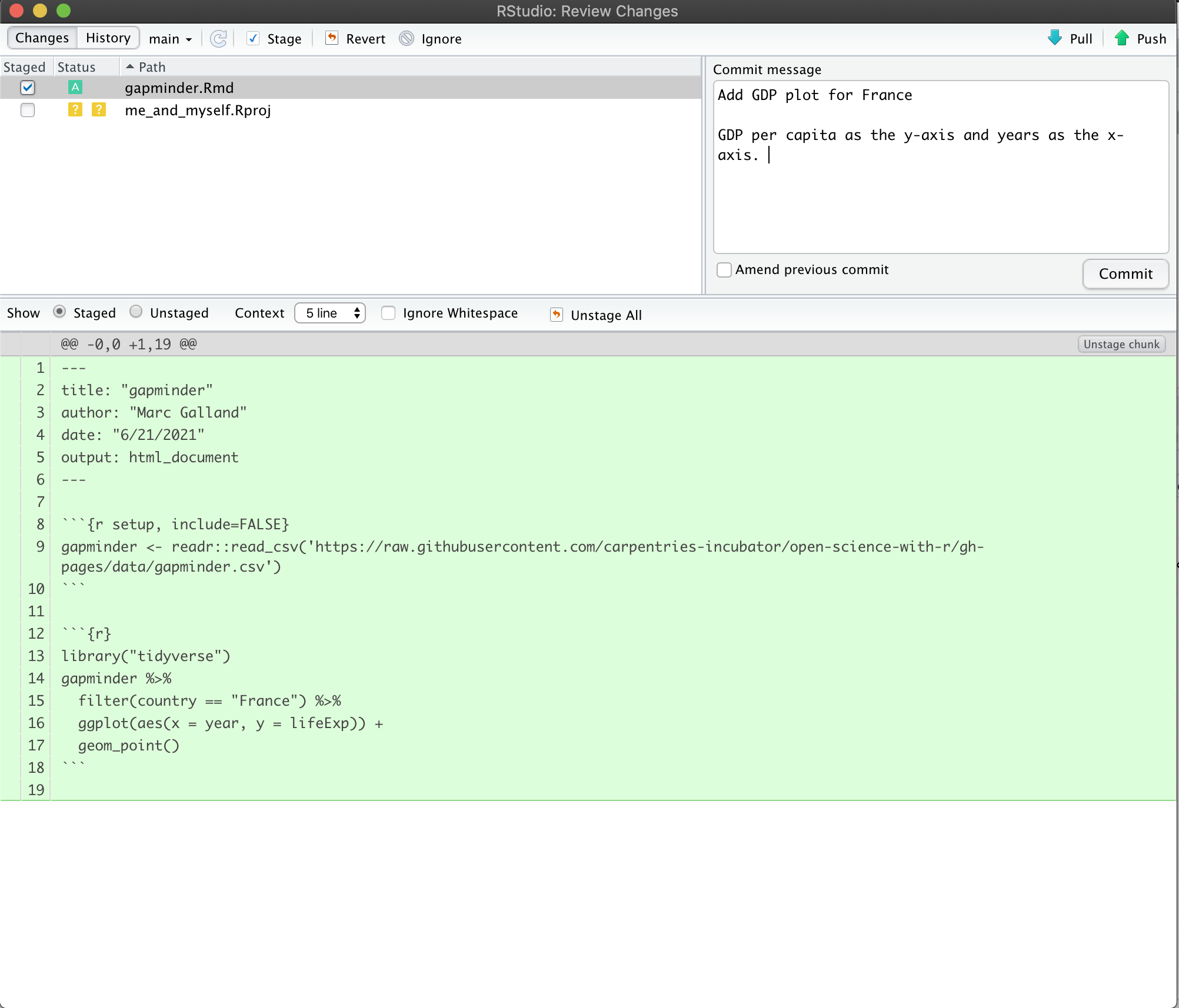This screenshot has width=1179, height=1008.
Task: Click the green A status icon for gapminder.Rmd
Action: pyautogui.click(x=75, y=88)
